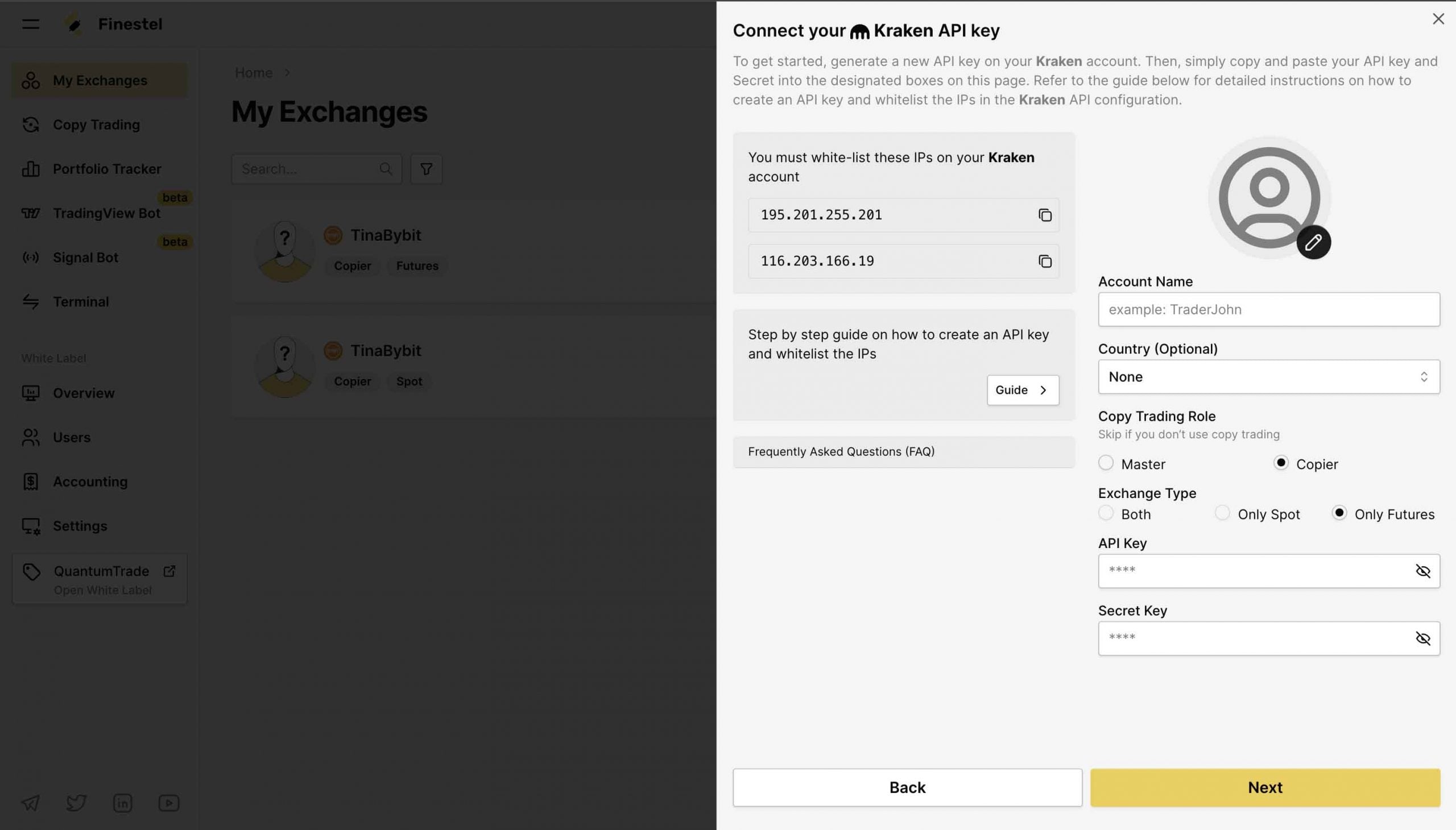Screen dimensions: 1456x830
Task: Choose Both exchange type option
Action: [x=1106, y=513]
